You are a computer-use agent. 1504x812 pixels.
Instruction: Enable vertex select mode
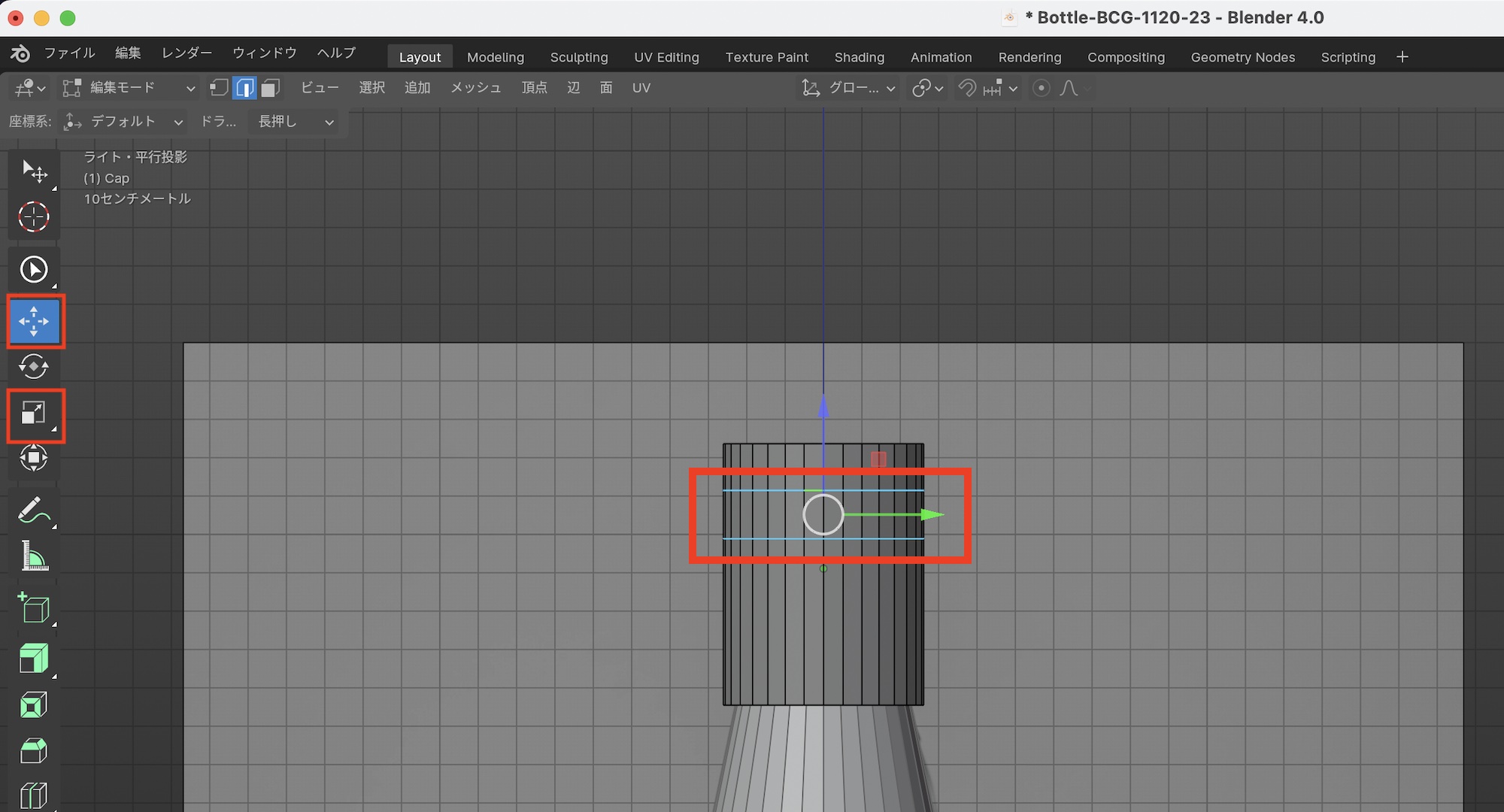coord(219,88)
